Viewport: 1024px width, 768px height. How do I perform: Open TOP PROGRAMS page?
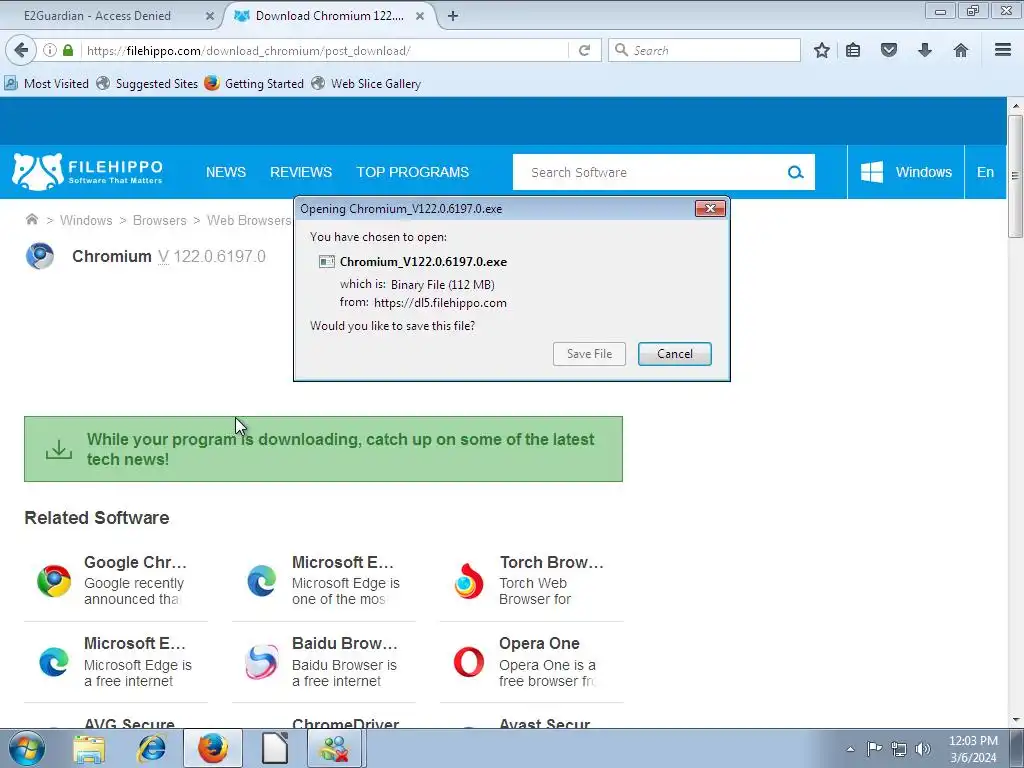click(x=413, y=172)
